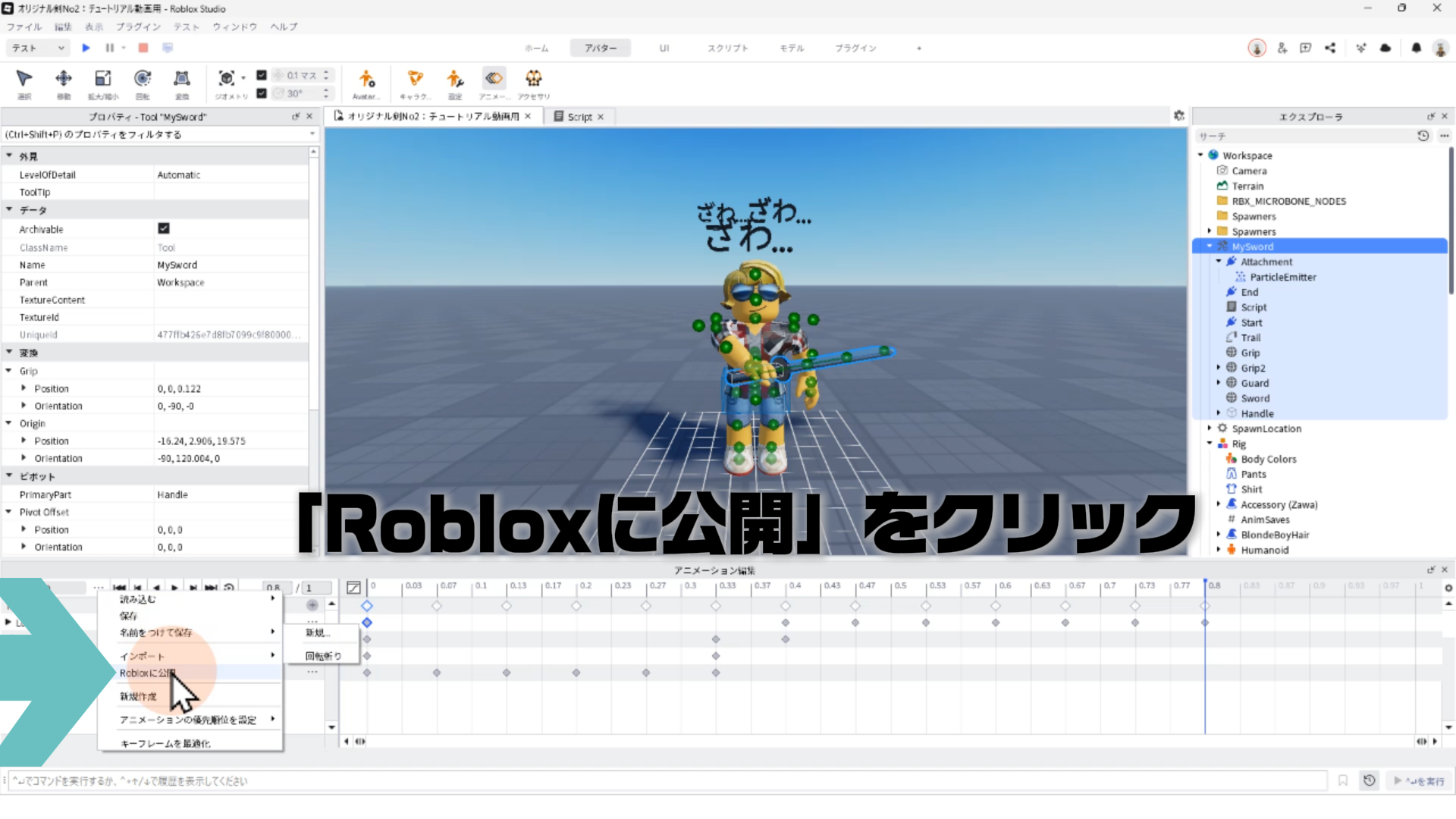Click the red Stop button
Screen dimensions: 1456x819
pos(143,48)
